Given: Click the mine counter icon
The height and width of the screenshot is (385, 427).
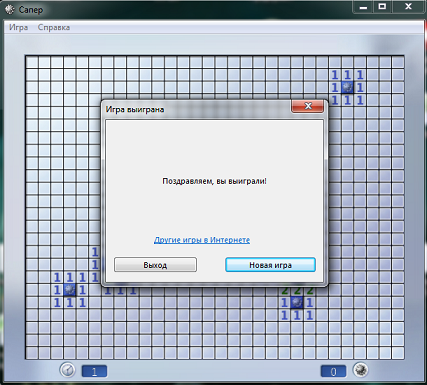Looking at the screenshot, I should pos(360,370).
